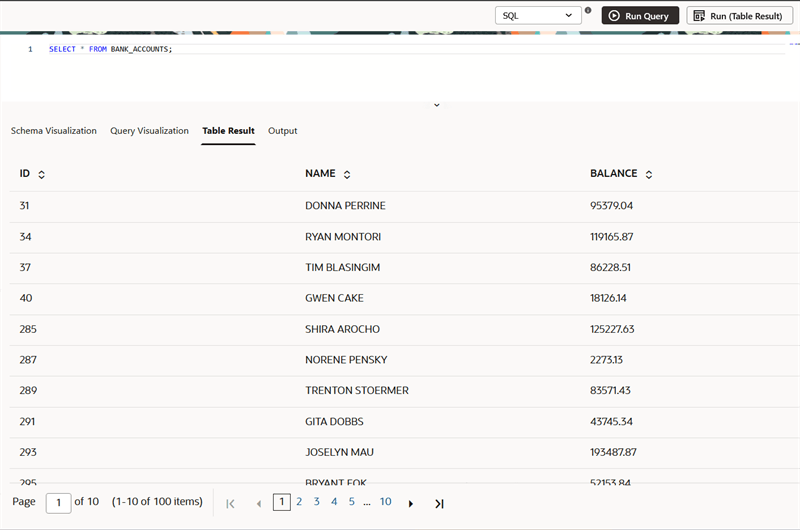The width and height of the screenshot is (800, 530).
Task: Select cell GITA DOBBS
Action: point(334,421)
